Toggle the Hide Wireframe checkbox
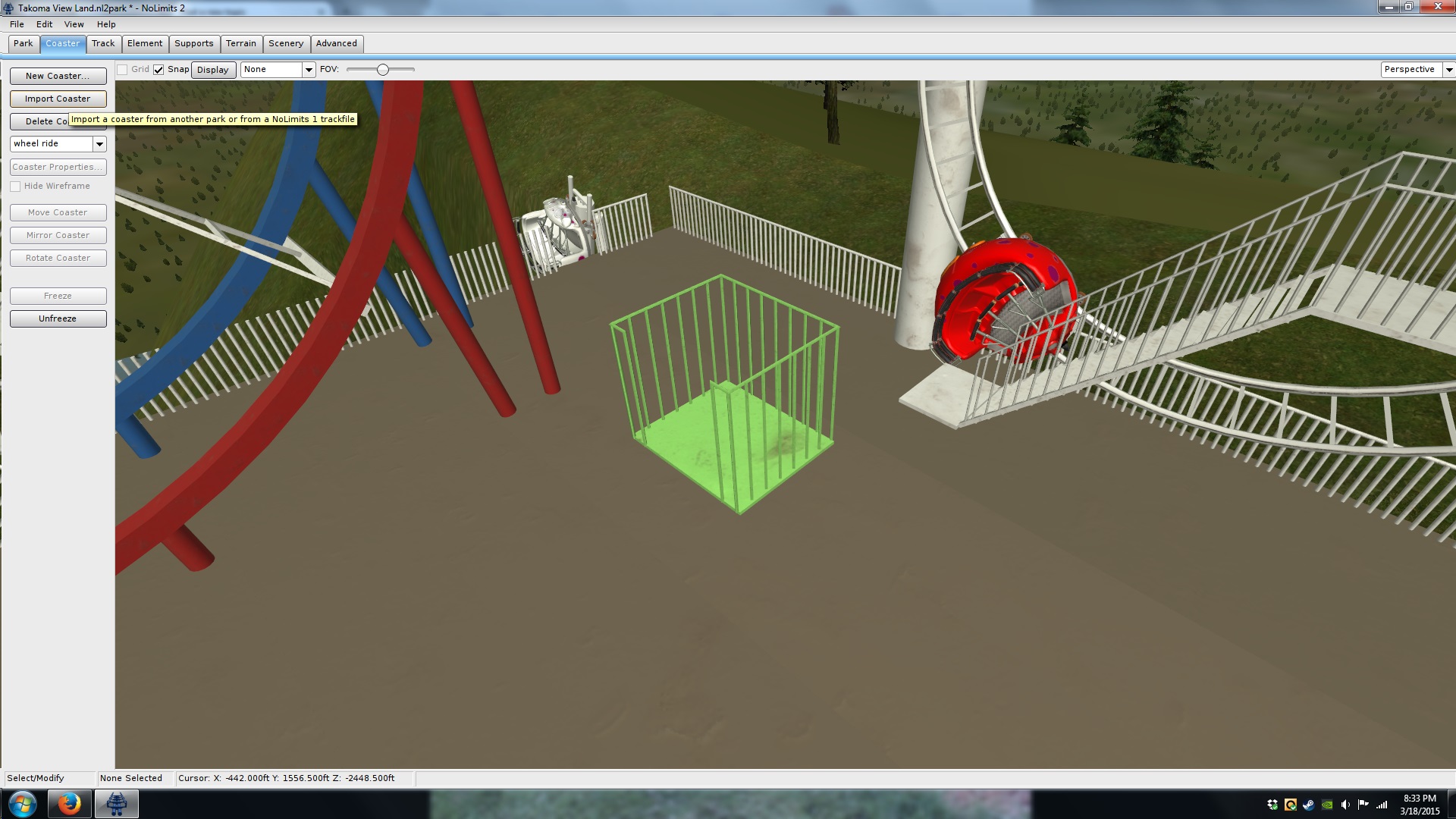Viewport: 1456px width, 819px height. (15, 187)
